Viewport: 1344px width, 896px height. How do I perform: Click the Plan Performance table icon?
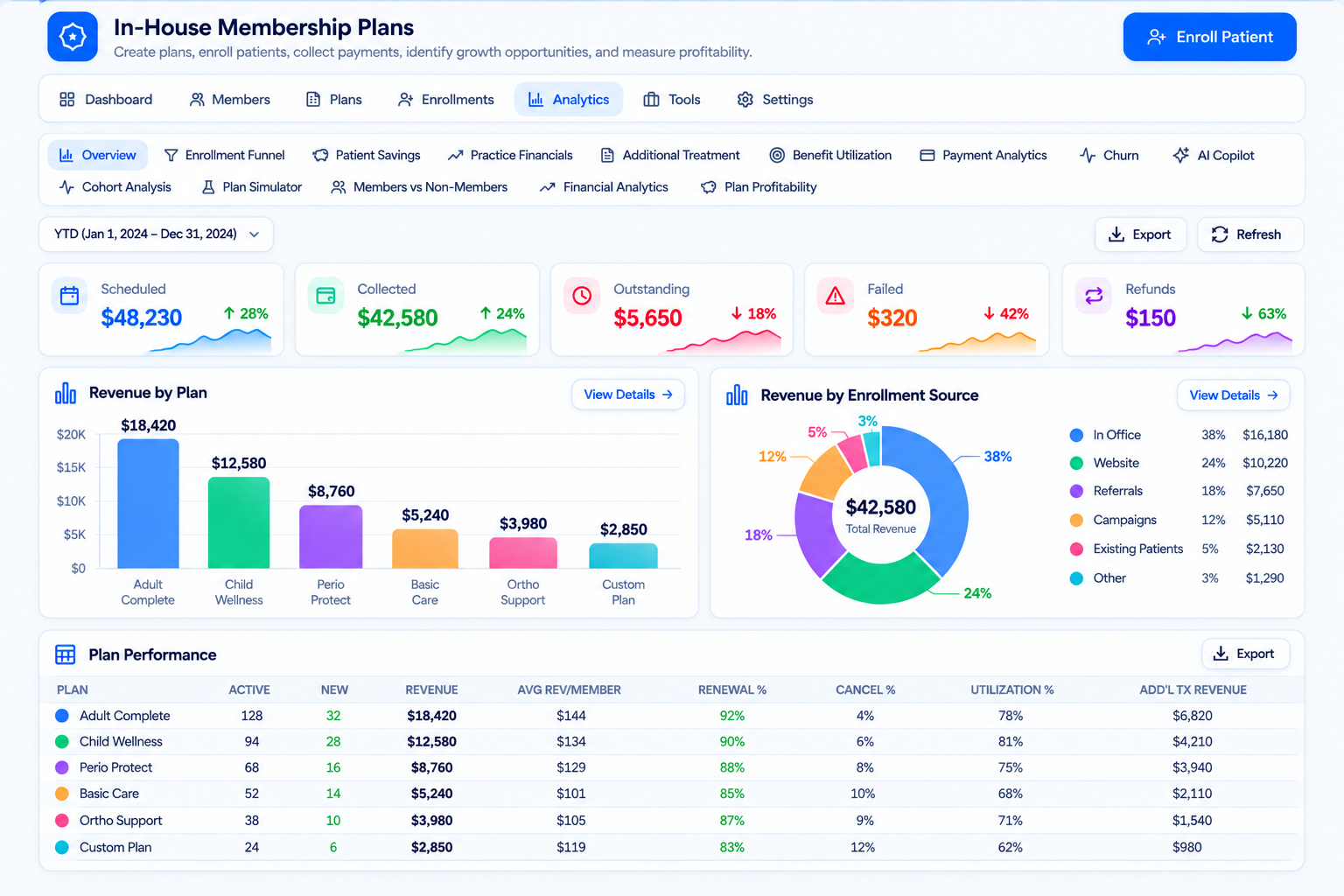click(66, 654)
